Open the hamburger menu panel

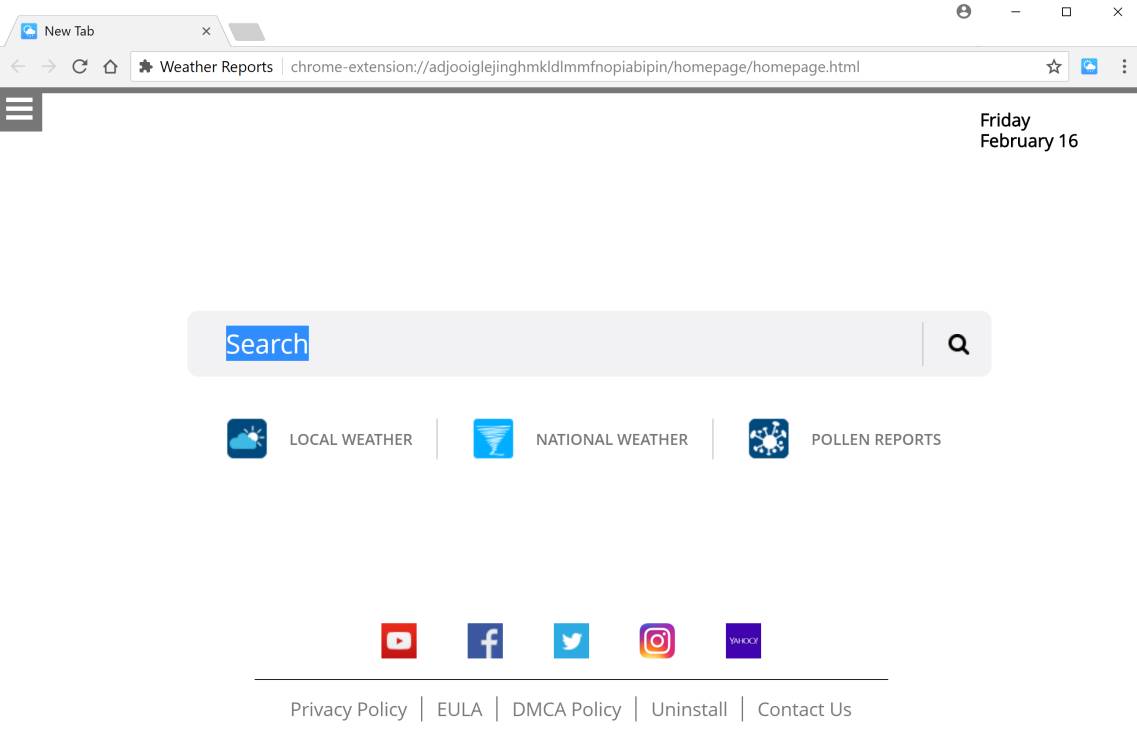20,110
